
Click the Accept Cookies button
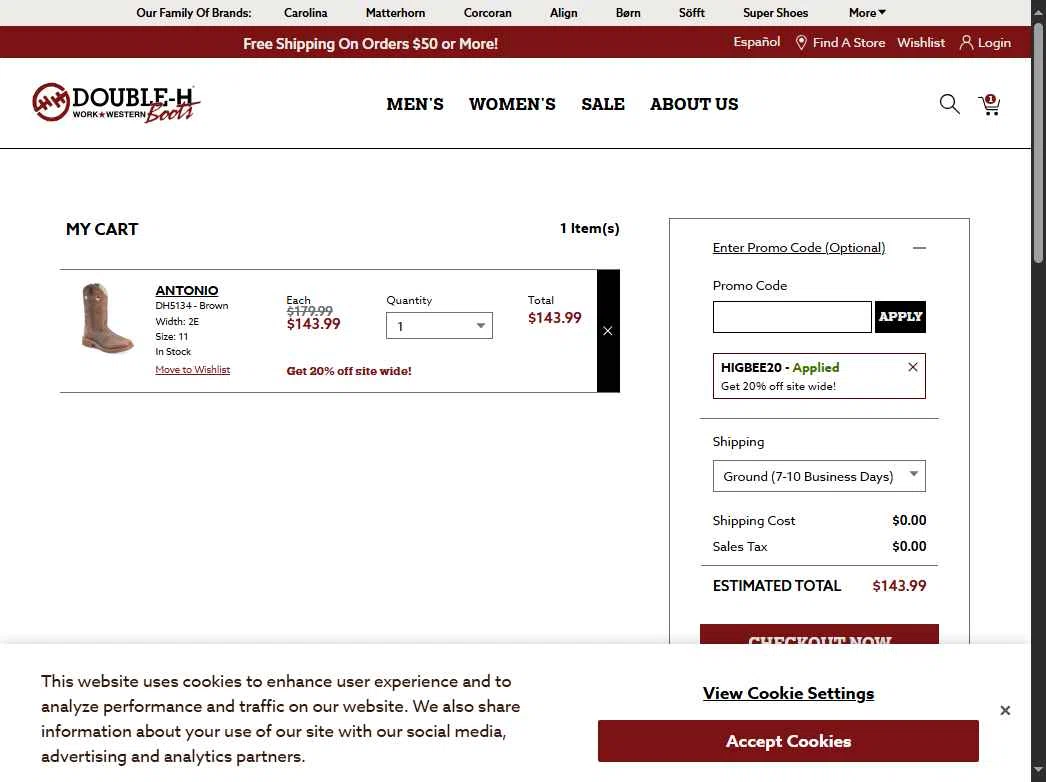[788, 741]
